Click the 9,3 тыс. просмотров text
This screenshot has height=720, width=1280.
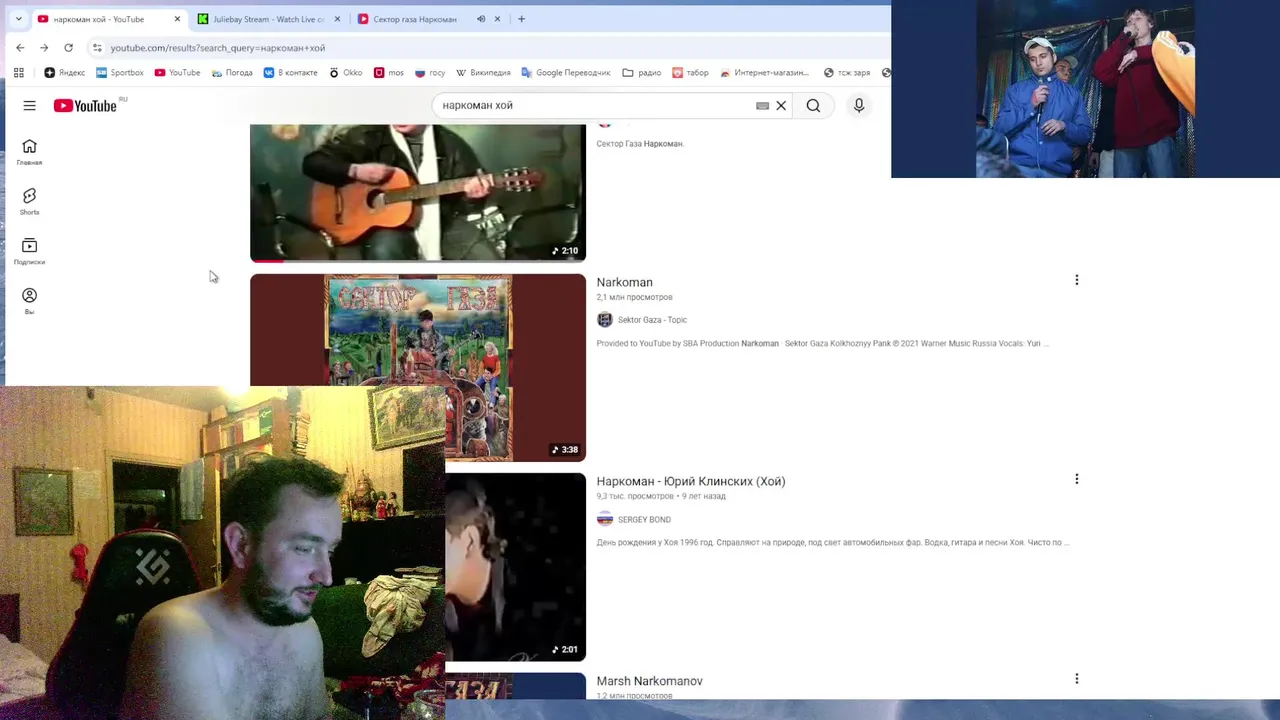635,496
